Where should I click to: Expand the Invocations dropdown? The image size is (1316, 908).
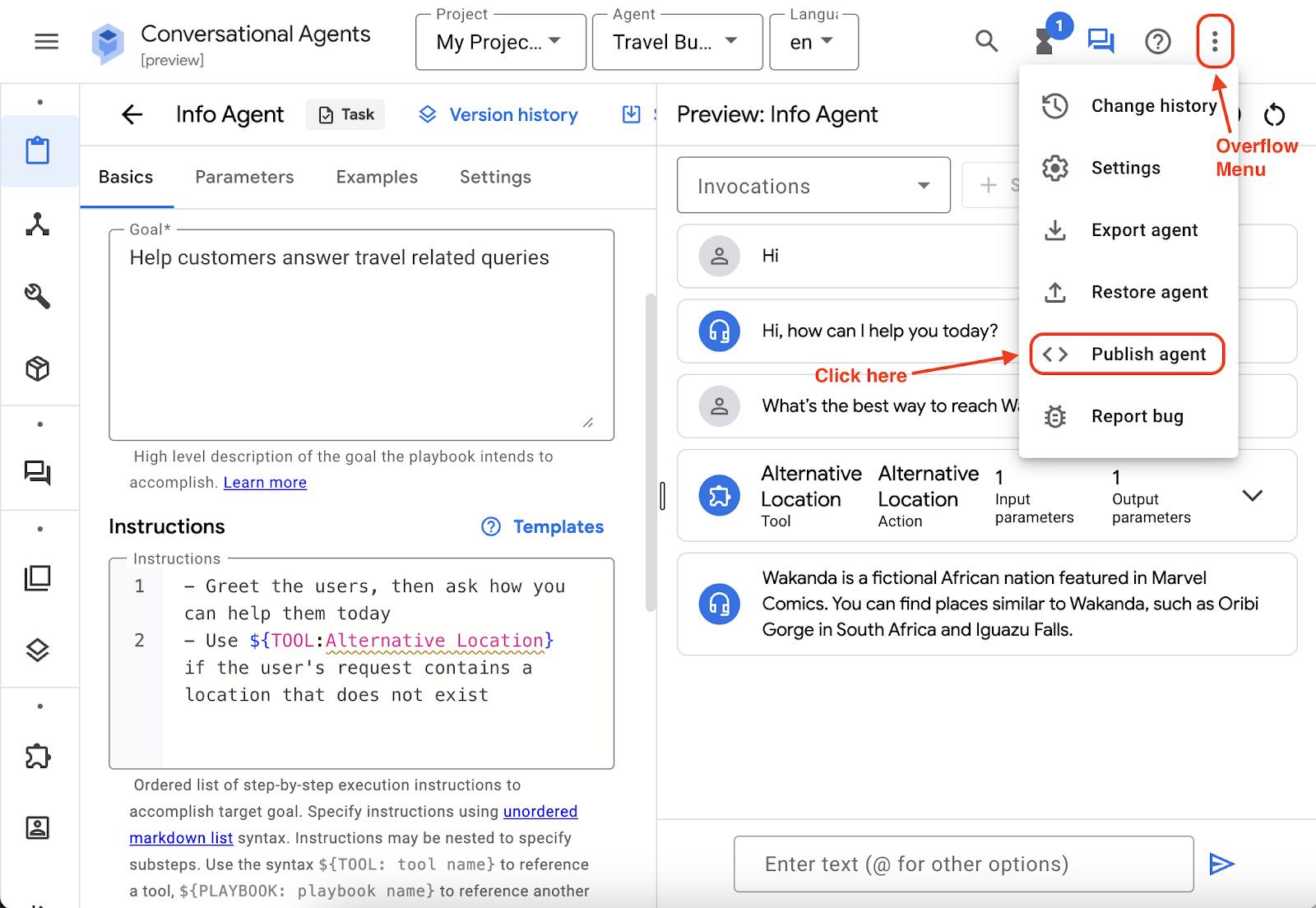point(813,186)
